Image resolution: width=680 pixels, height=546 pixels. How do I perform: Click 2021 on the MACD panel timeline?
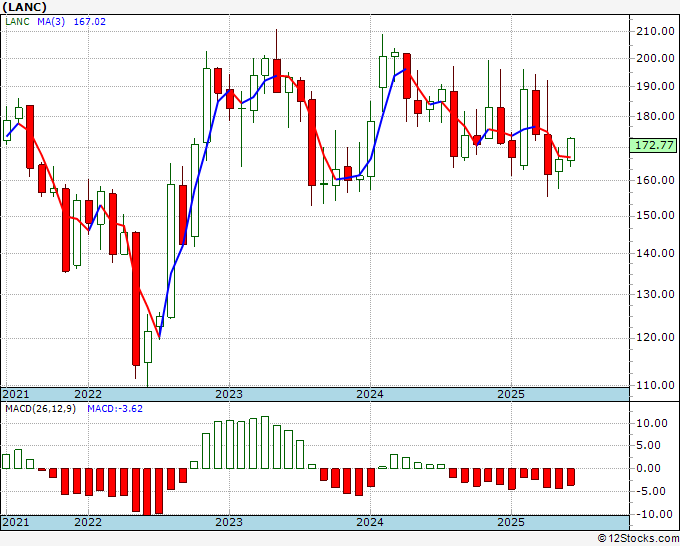[16, 522]
